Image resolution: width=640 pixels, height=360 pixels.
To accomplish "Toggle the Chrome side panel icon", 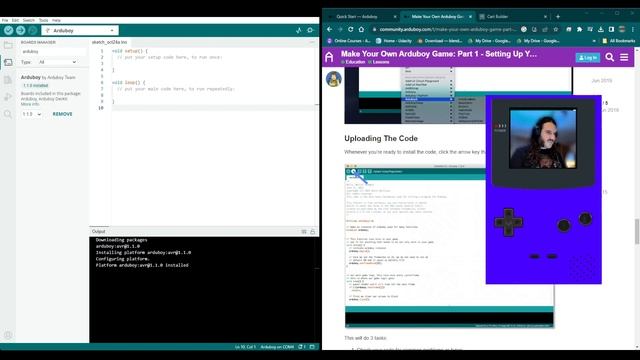I will point(611,29).
